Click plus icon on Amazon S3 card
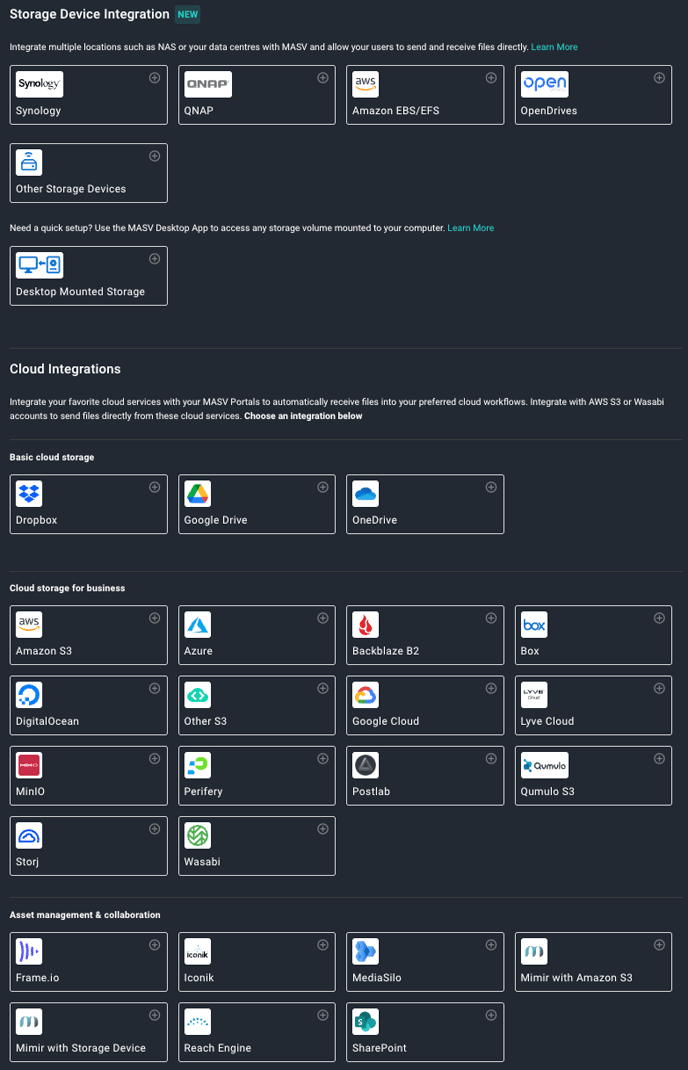The width and height of the screenshot is (688, 1070). click(155, 618)
